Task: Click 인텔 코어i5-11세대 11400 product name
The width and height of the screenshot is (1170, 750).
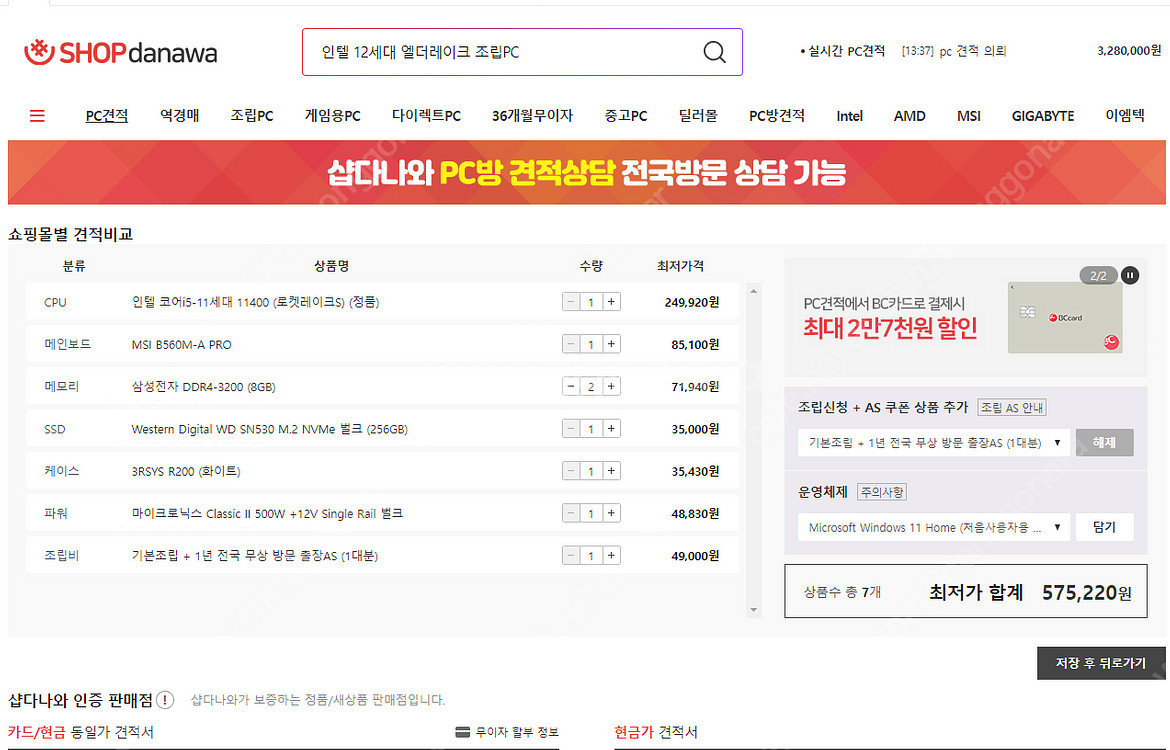Action: (x=255, y=302)
